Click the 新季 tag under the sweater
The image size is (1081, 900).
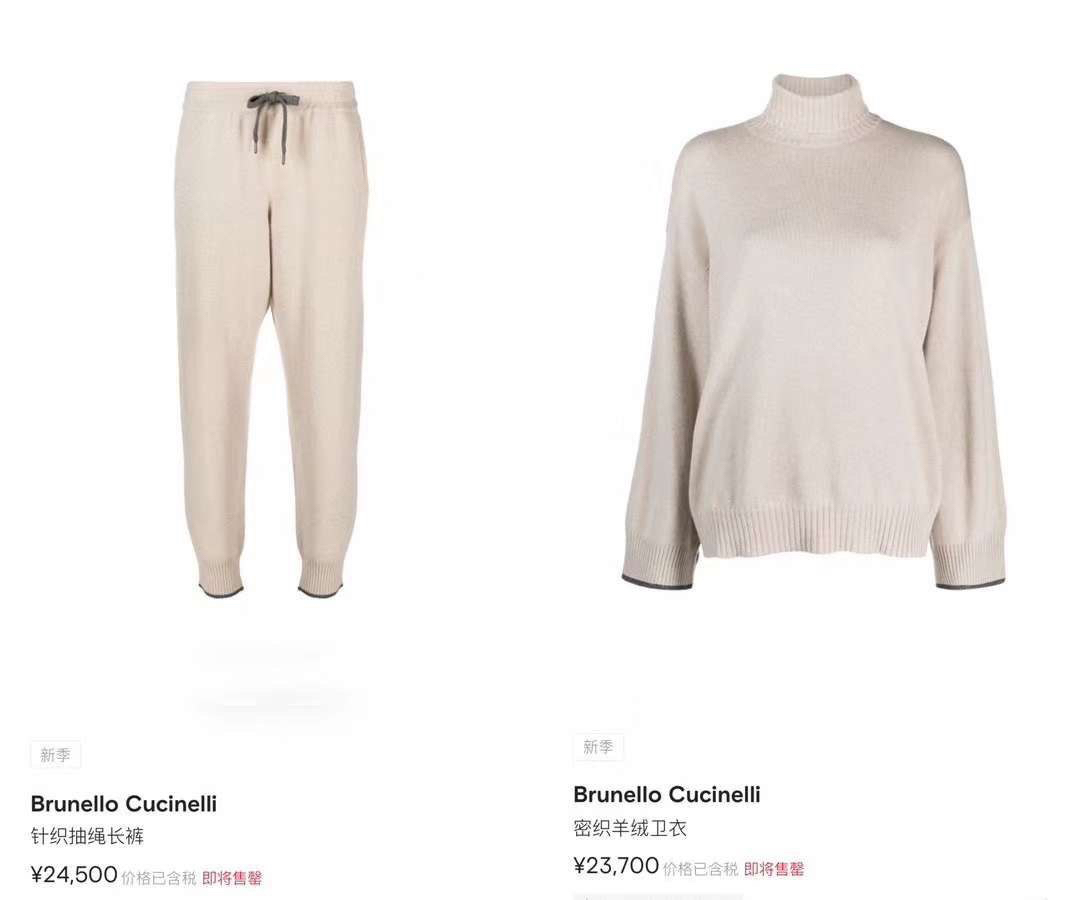pyautogui.click(x=598, y=747)
